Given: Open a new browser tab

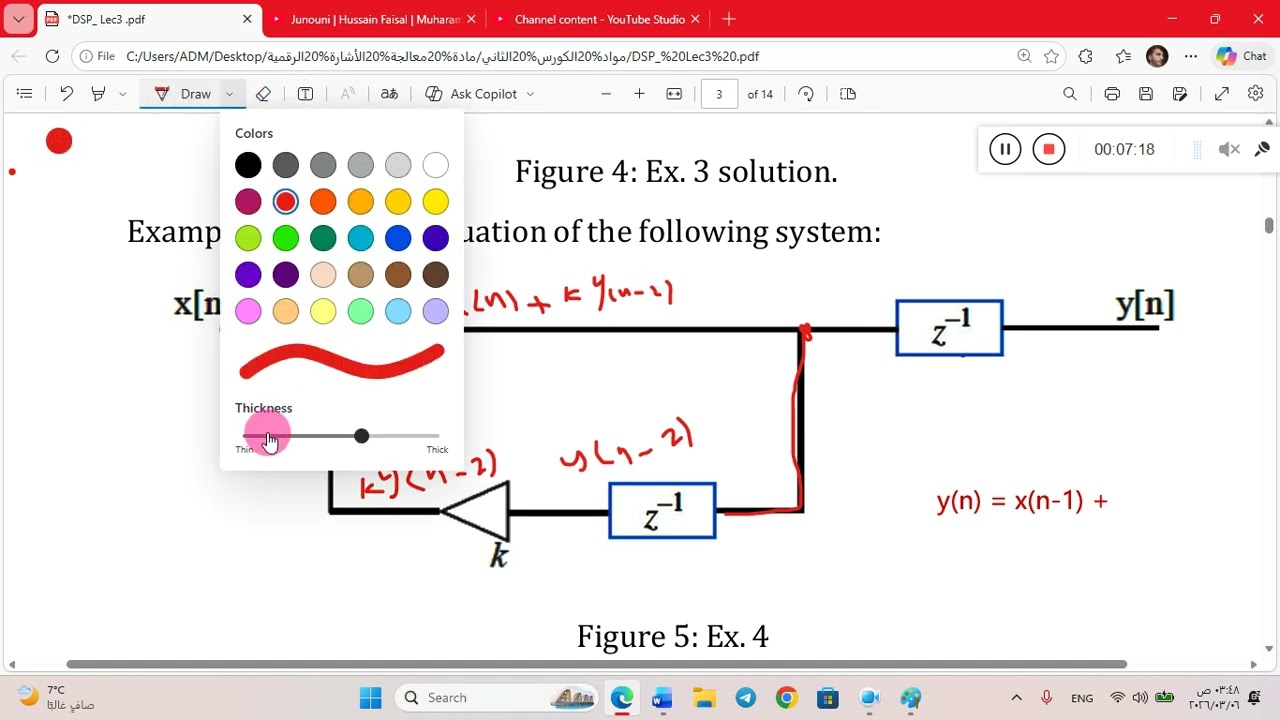Looking at the screenshot, I should click(x=729, y=19).
